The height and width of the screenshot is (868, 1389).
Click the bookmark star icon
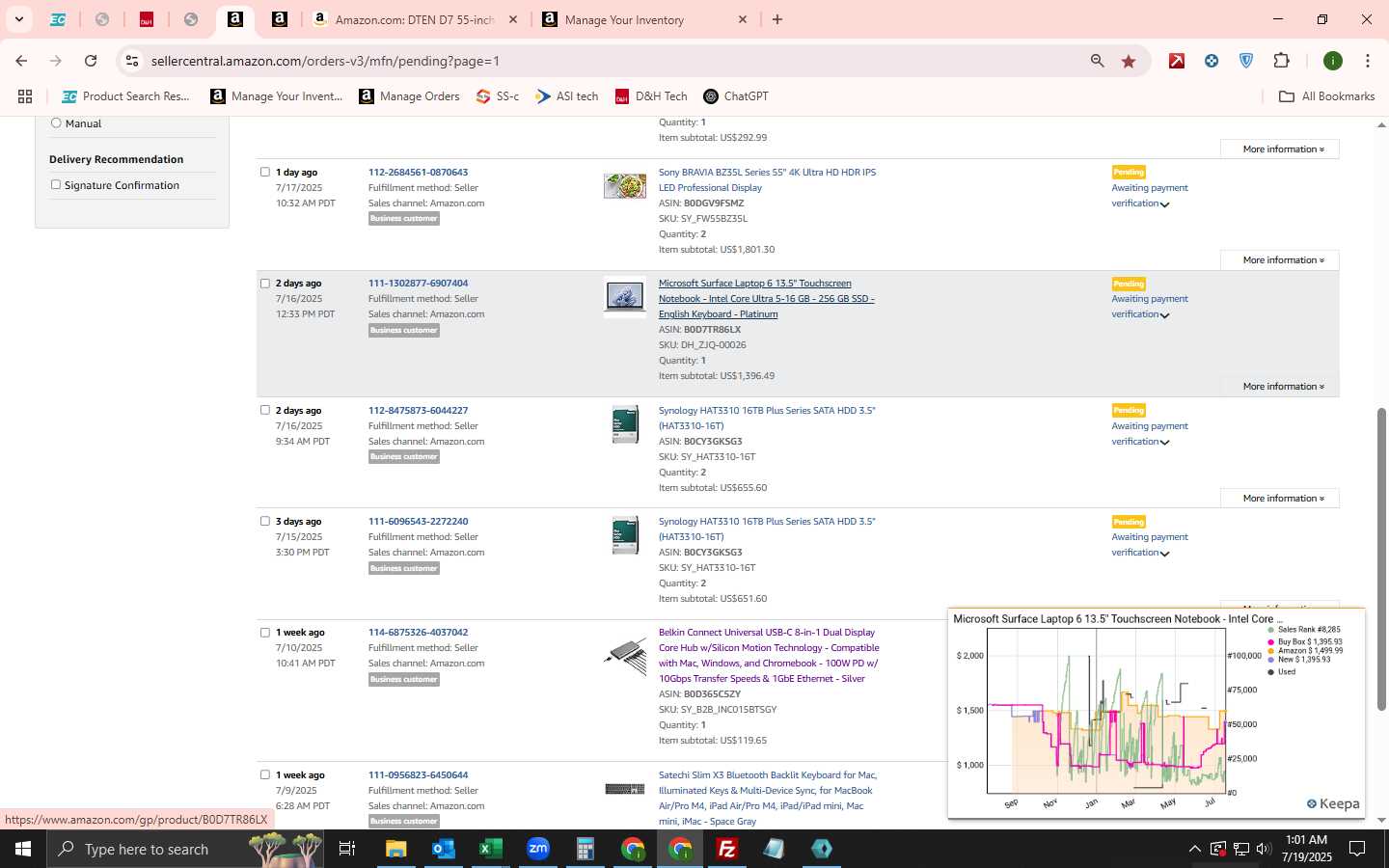[1129, 61]
